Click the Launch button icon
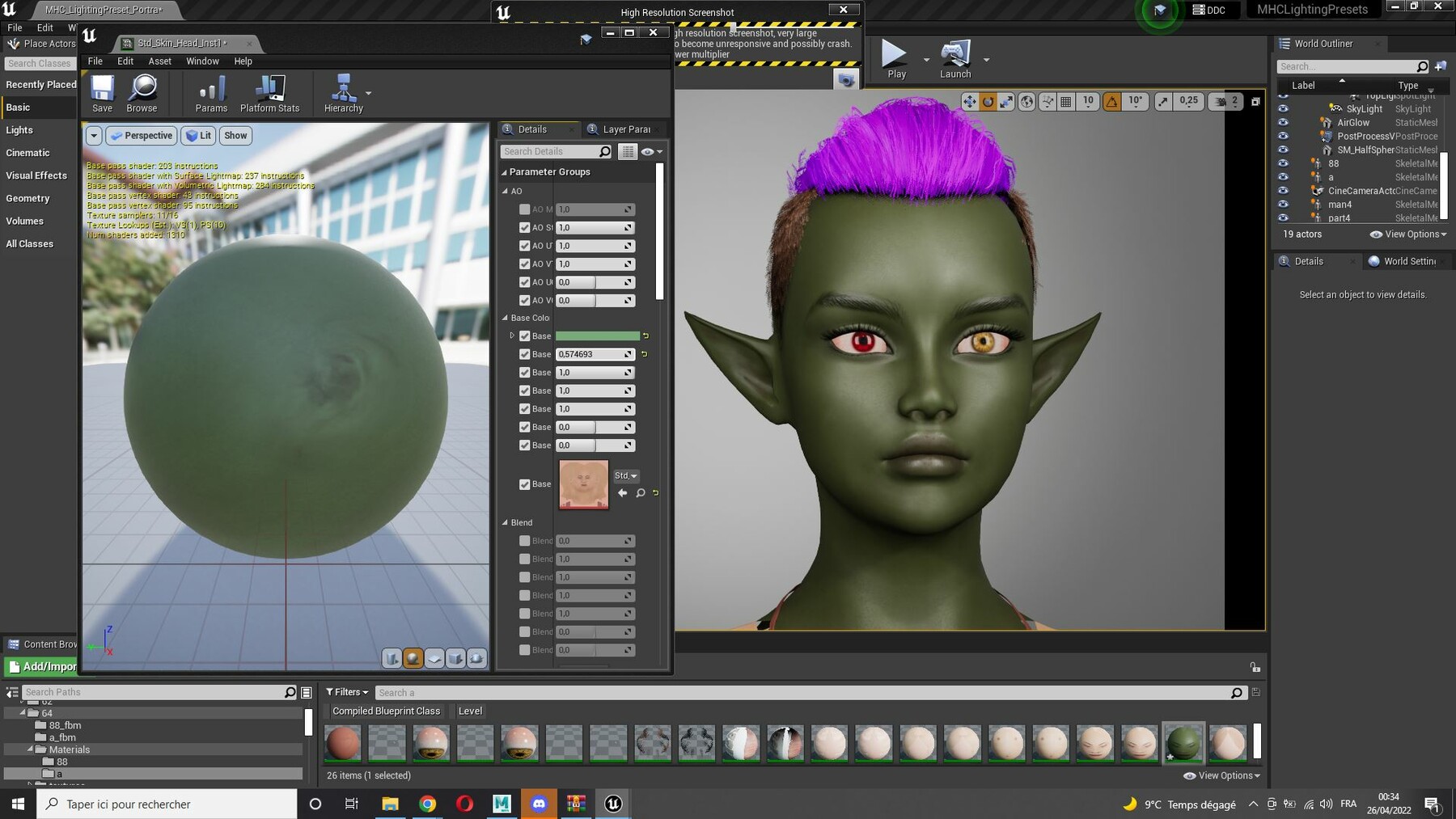1456x819 pixels. click(x=955, y=53)
